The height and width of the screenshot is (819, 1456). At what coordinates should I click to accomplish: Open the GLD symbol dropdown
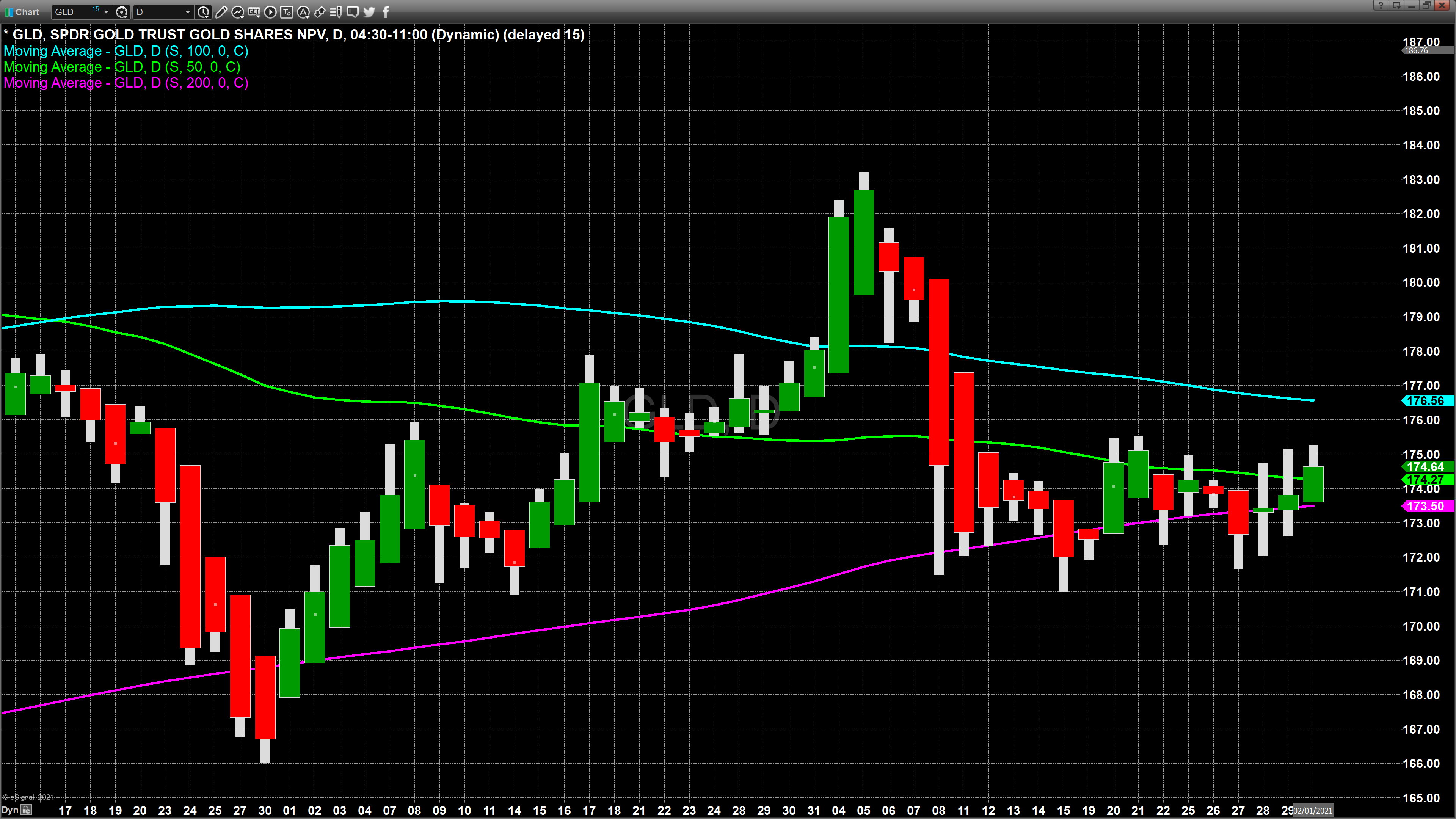[x=106, y=12]
